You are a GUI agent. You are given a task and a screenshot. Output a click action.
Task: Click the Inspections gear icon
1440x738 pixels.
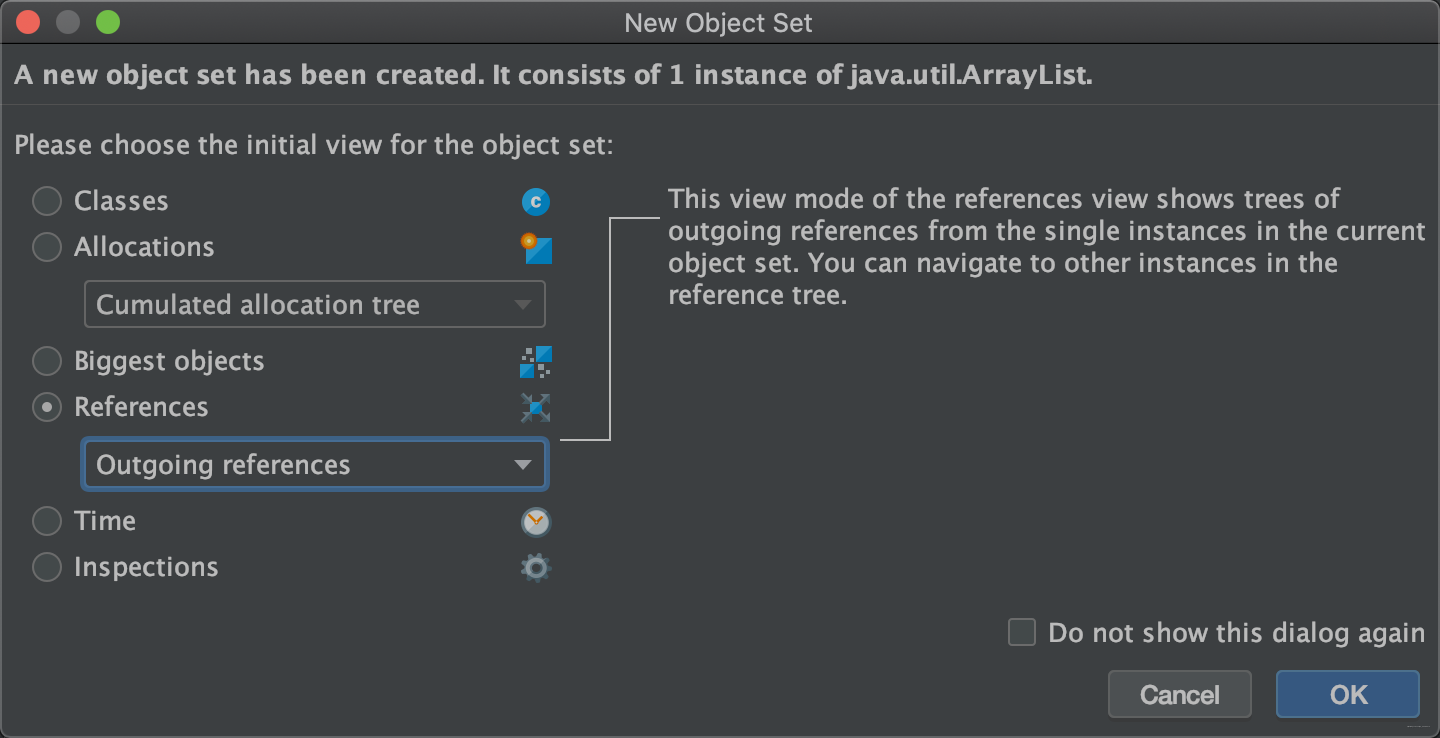click(x=536, y=568)
